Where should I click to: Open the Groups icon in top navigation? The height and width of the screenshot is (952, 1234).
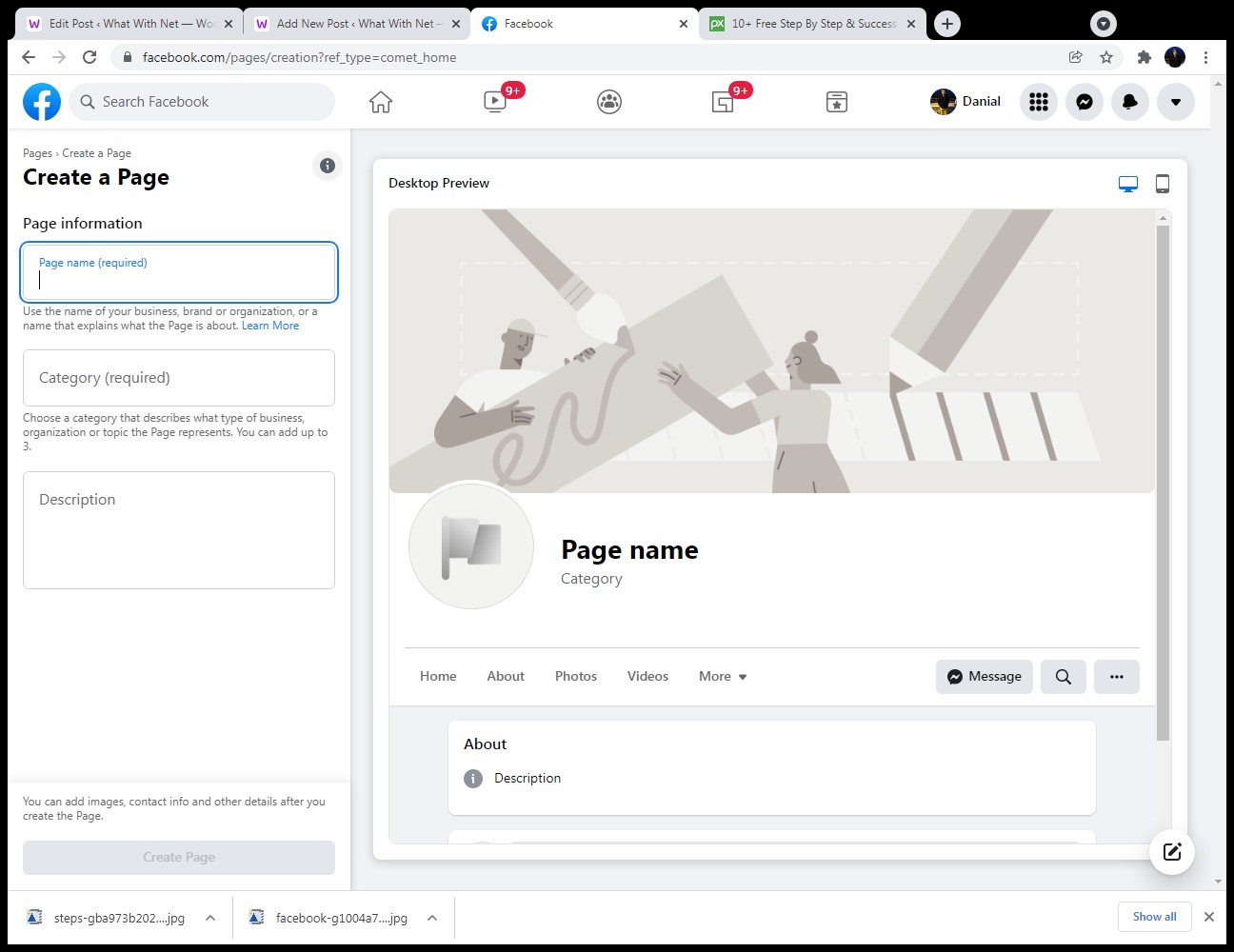coord(608,101)
